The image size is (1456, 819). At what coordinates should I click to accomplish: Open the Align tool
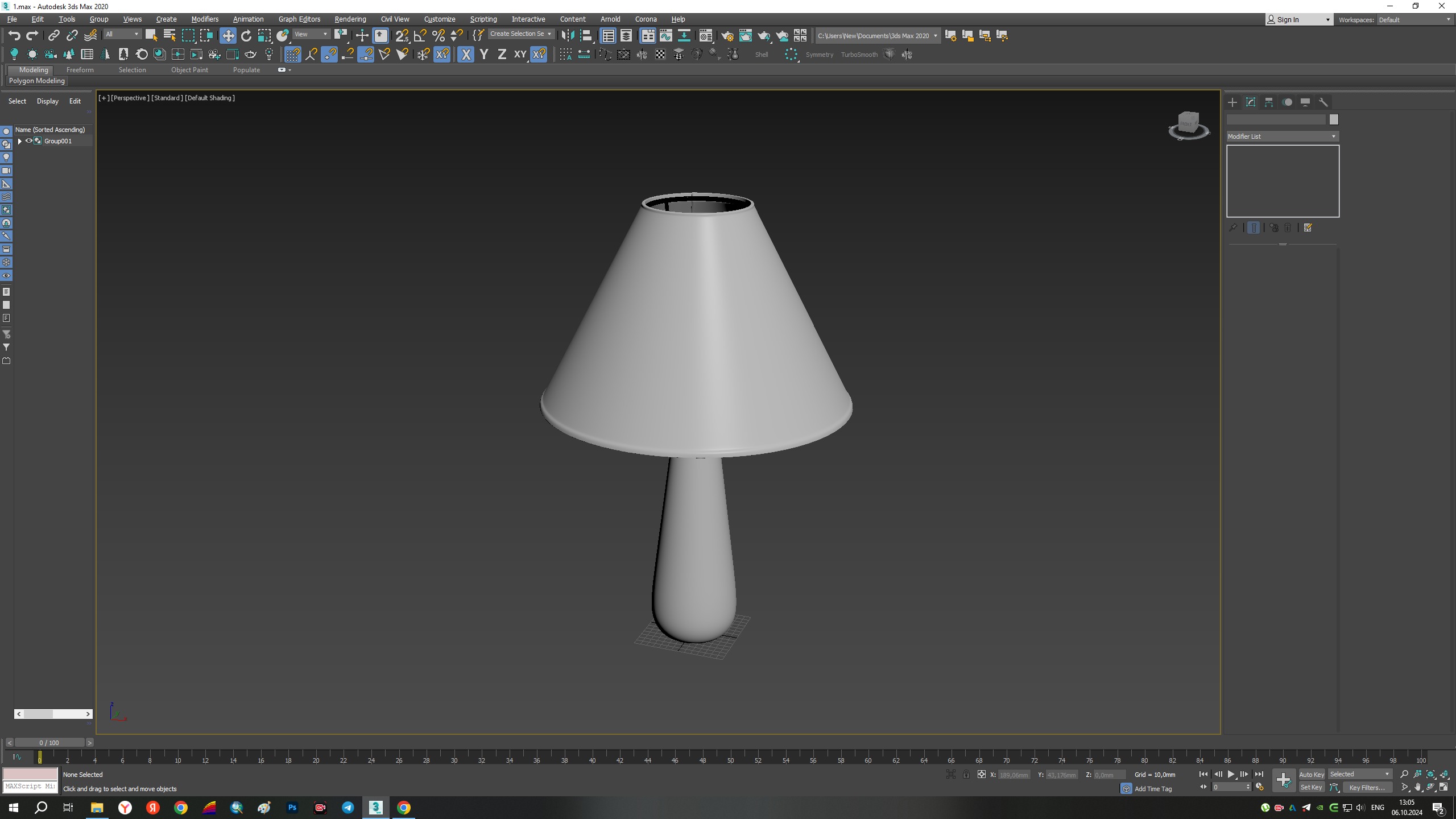(586, 36)
